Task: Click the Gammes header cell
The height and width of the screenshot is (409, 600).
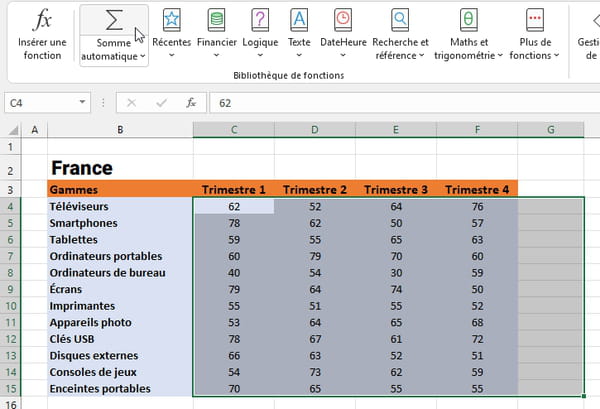Action: (x=120, y=189)
